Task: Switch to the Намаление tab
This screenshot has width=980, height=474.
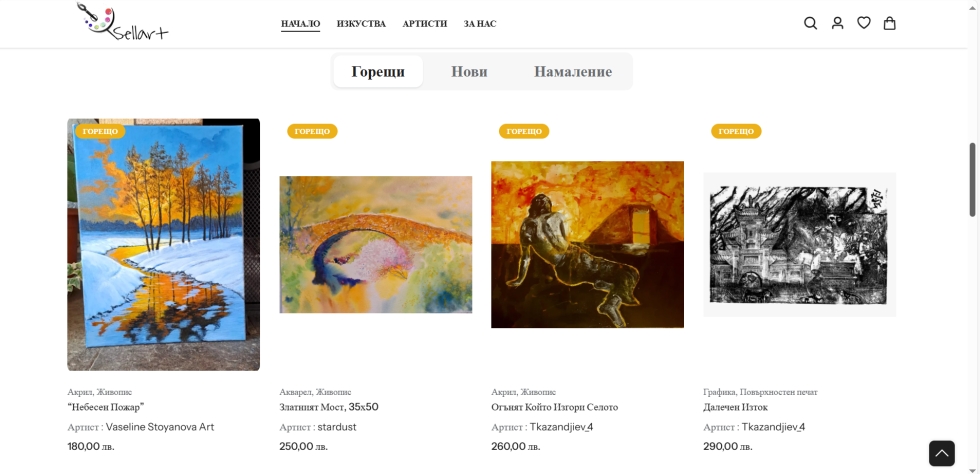Action: [x=572, y=71]
